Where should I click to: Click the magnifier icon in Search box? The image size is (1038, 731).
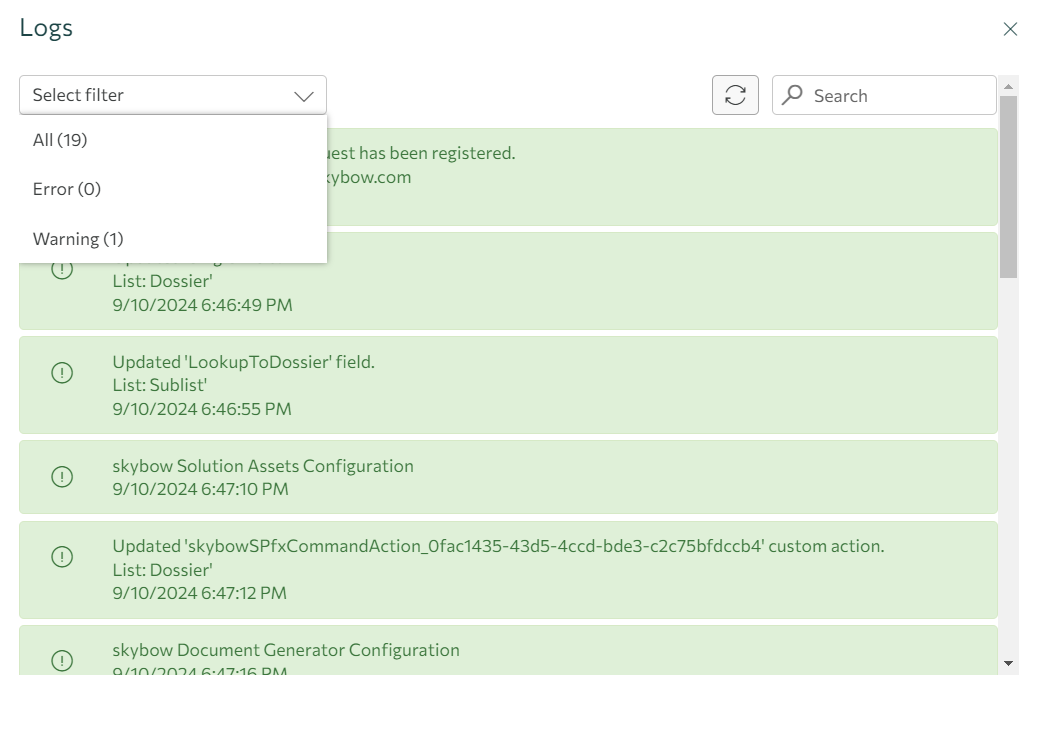click(793, 95)
